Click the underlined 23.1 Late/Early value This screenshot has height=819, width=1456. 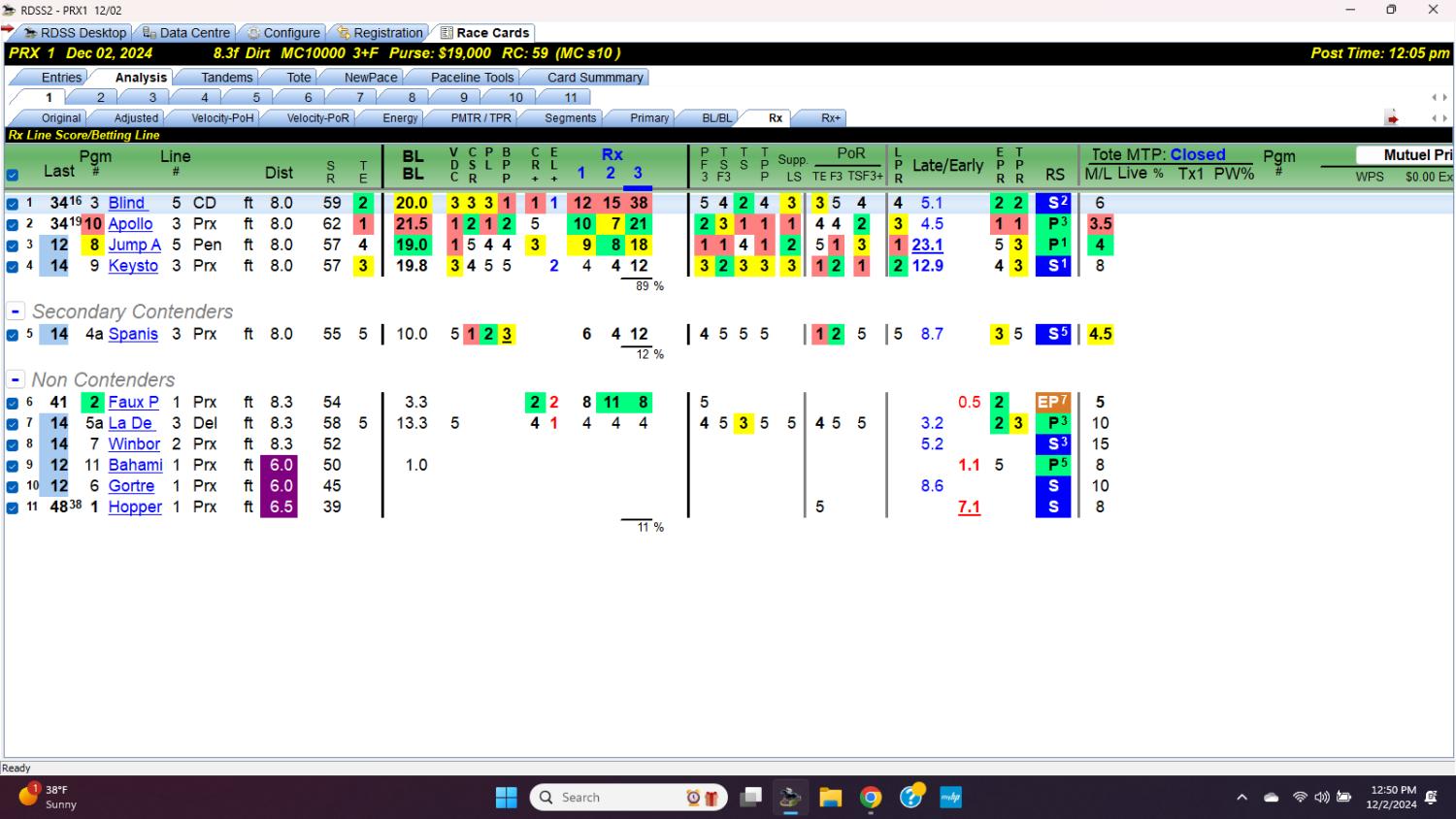[x=927, y=245]
